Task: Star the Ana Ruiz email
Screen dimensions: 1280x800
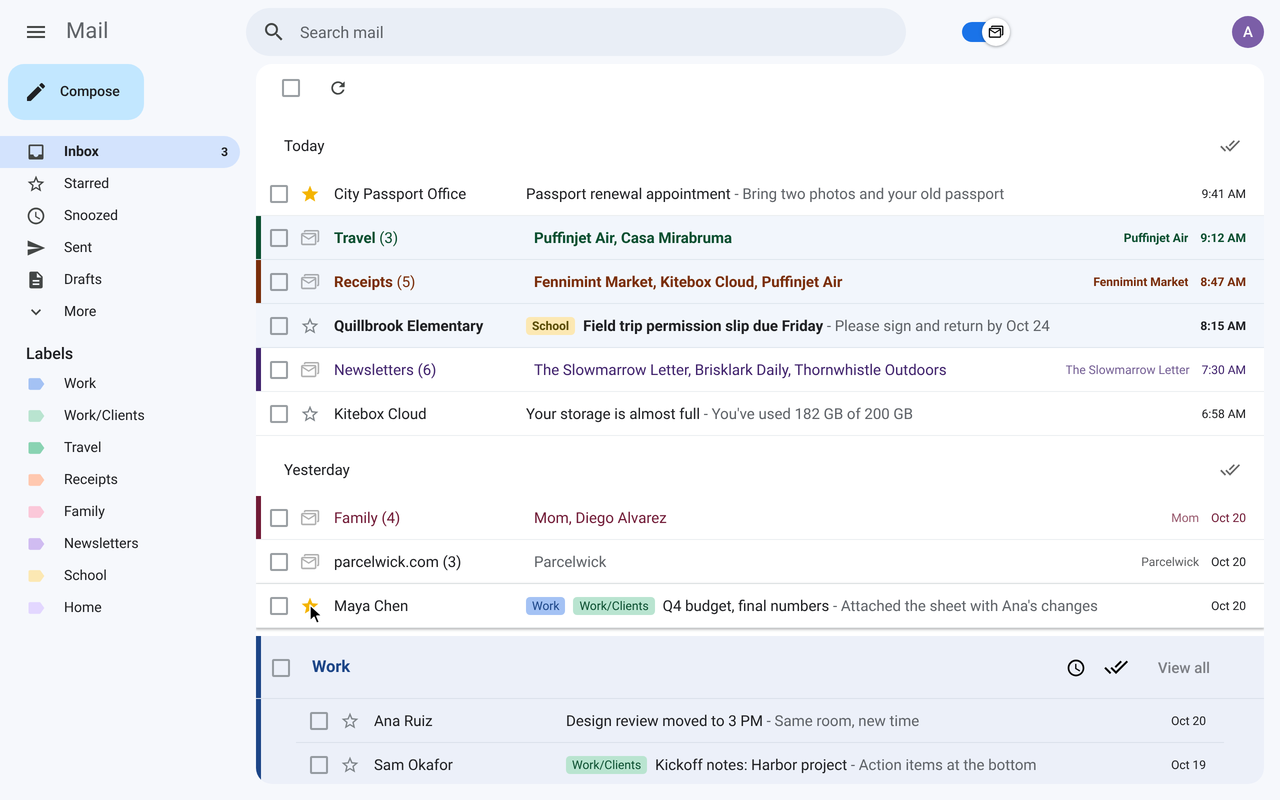Action: coord(350,721)
